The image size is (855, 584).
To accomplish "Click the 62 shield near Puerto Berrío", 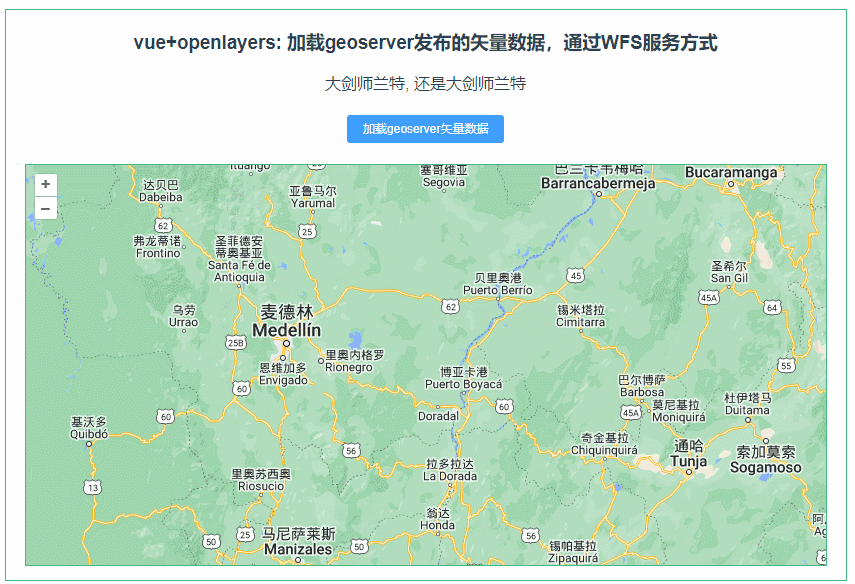I will pos(451,306).
